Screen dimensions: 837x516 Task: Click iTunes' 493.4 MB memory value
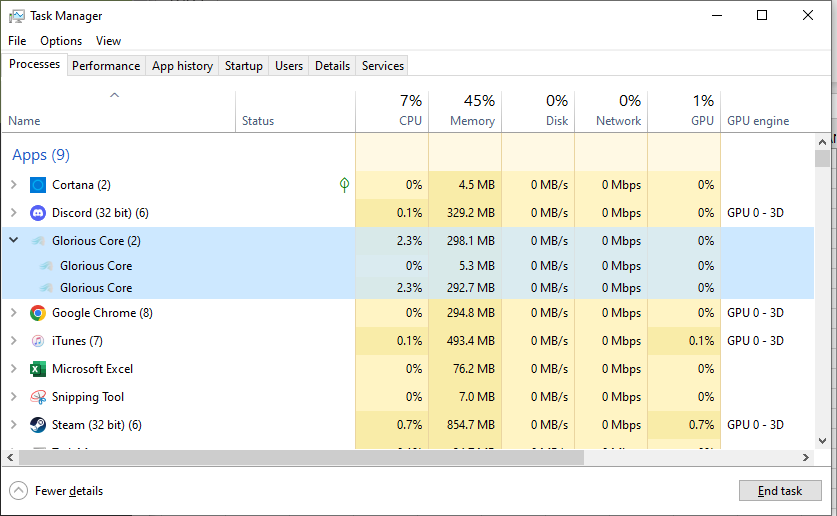pyautogui.click(x=471, y=340)
